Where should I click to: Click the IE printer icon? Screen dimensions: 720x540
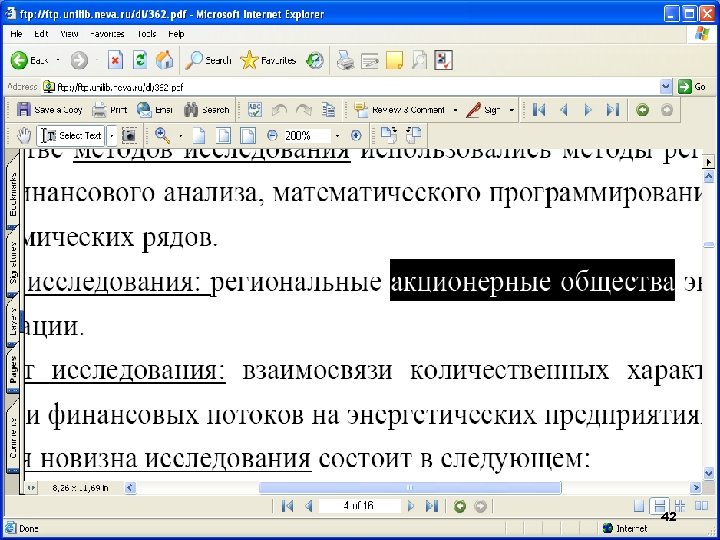click(345, 60)
